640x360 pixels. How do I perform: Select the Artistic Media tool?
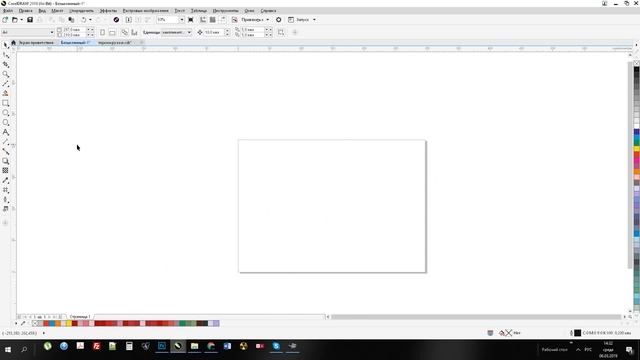point(6,93)
